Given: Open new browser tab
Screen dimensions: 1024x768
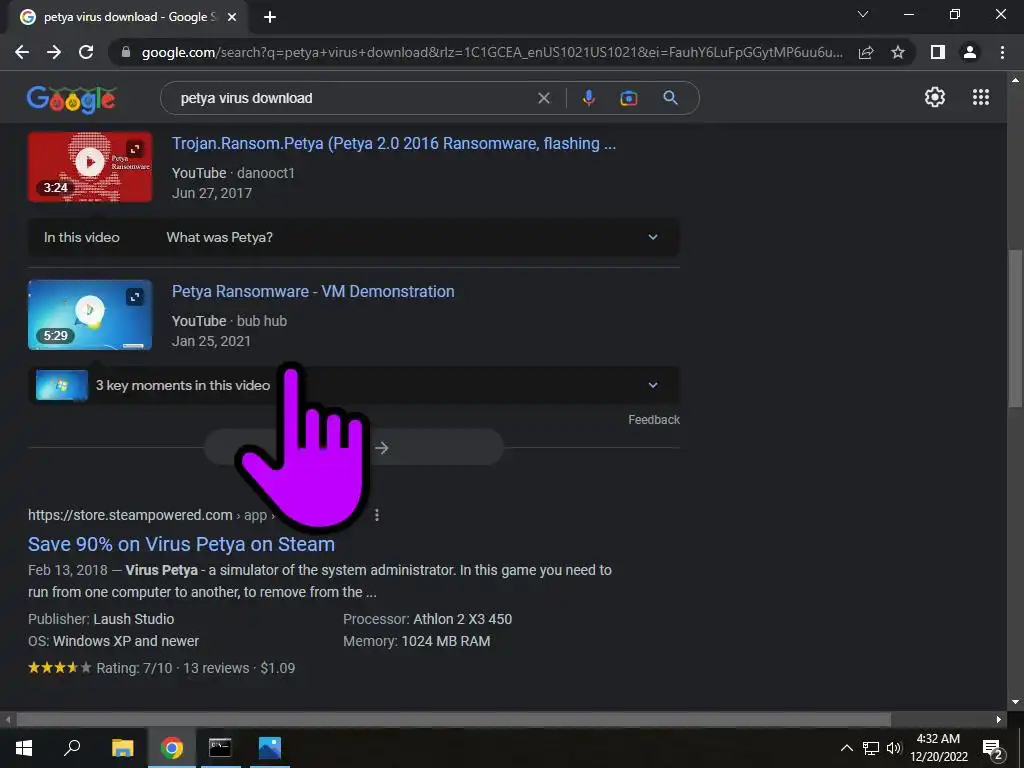Looking at the screenshot, I should tap(270, 17).
